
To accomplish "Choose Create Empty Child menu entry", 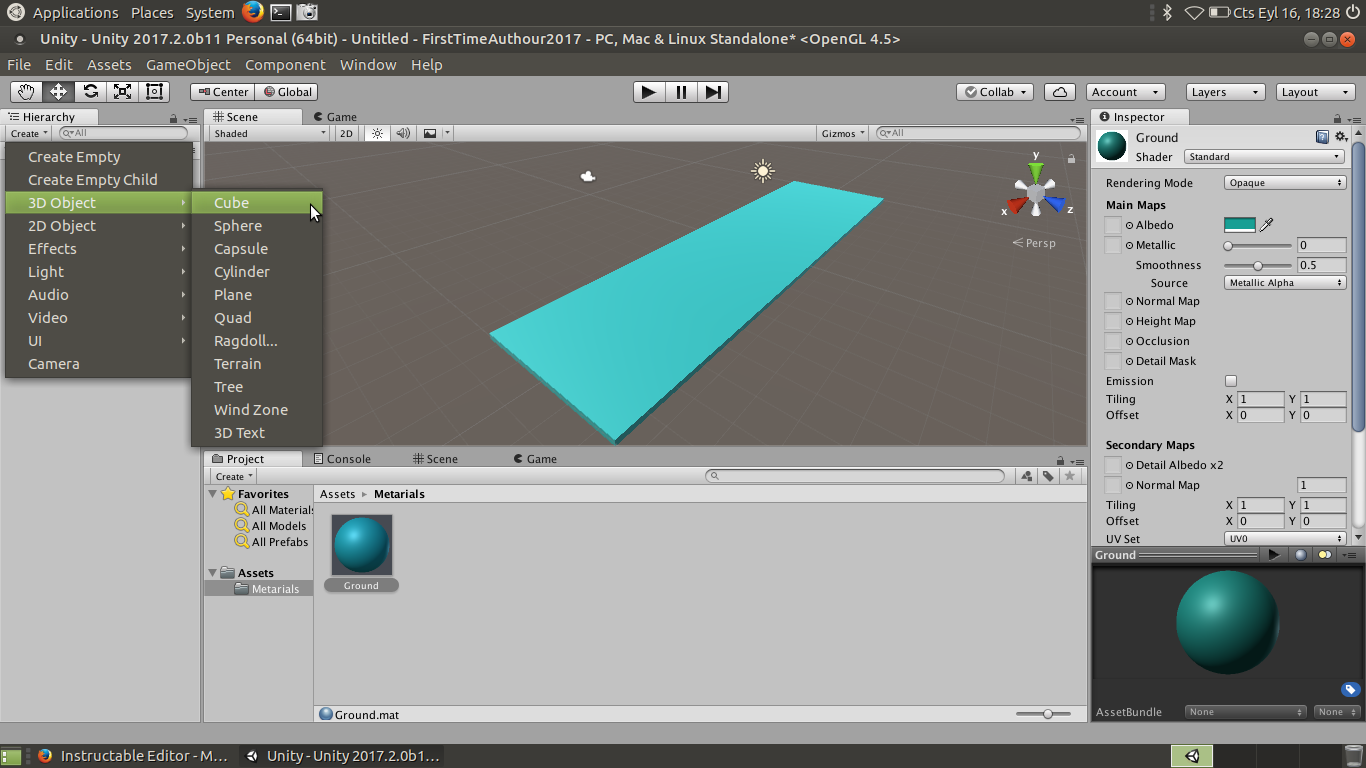I will pyautogui.click(x=98, y=180).
